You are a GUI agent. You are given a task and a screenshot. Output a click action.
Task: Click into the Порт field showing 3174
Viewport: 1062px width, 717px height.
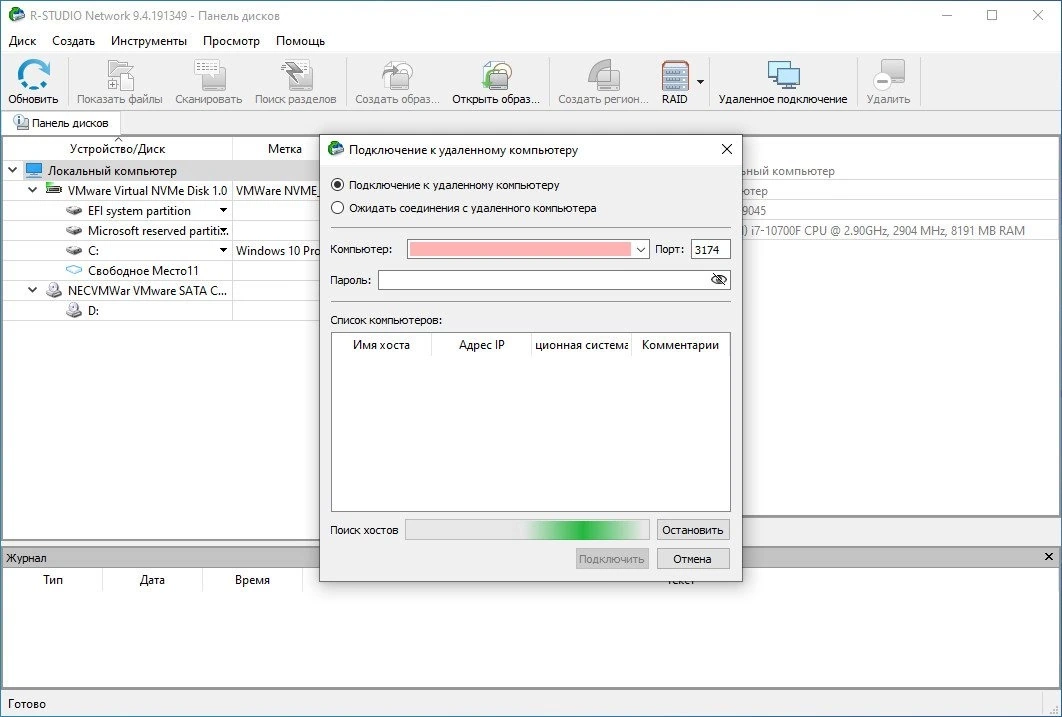[x=710, y=250]
